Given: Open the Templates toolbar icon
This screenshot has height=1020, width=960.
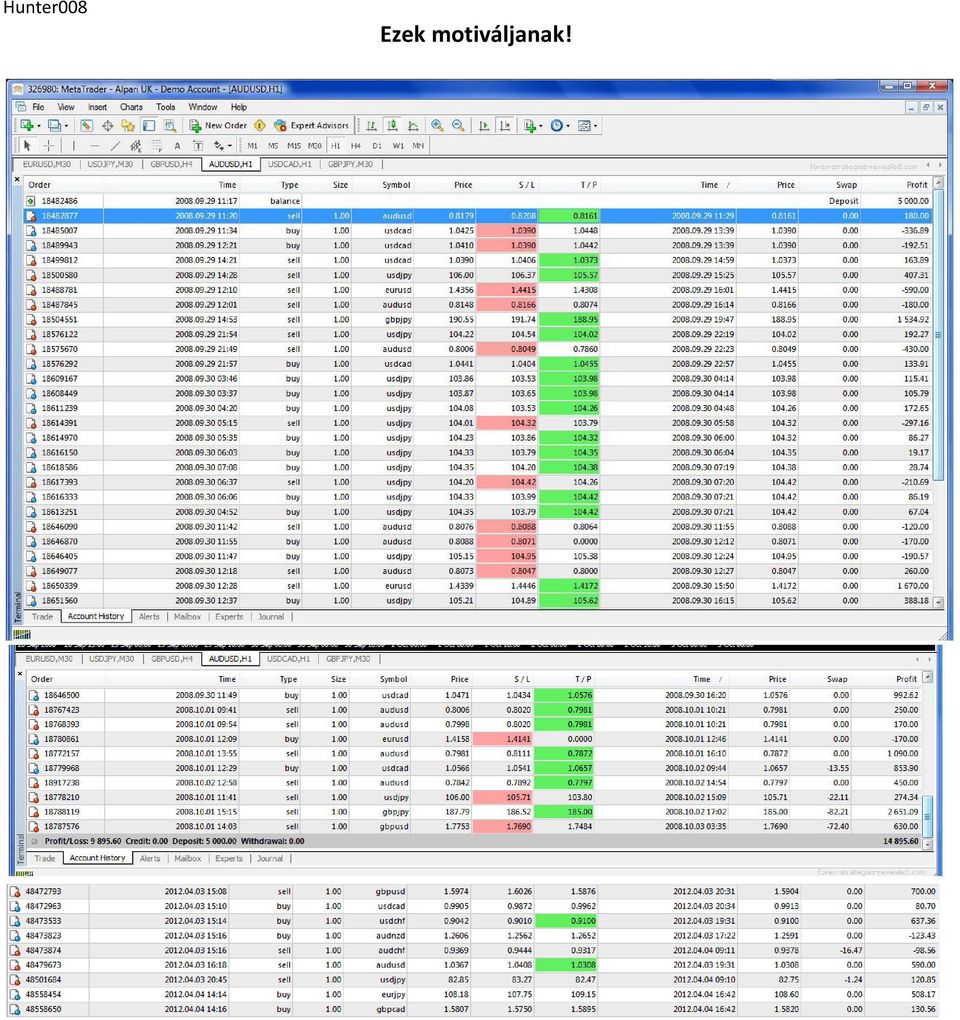Looking at the screenshot, I should 584,126.
